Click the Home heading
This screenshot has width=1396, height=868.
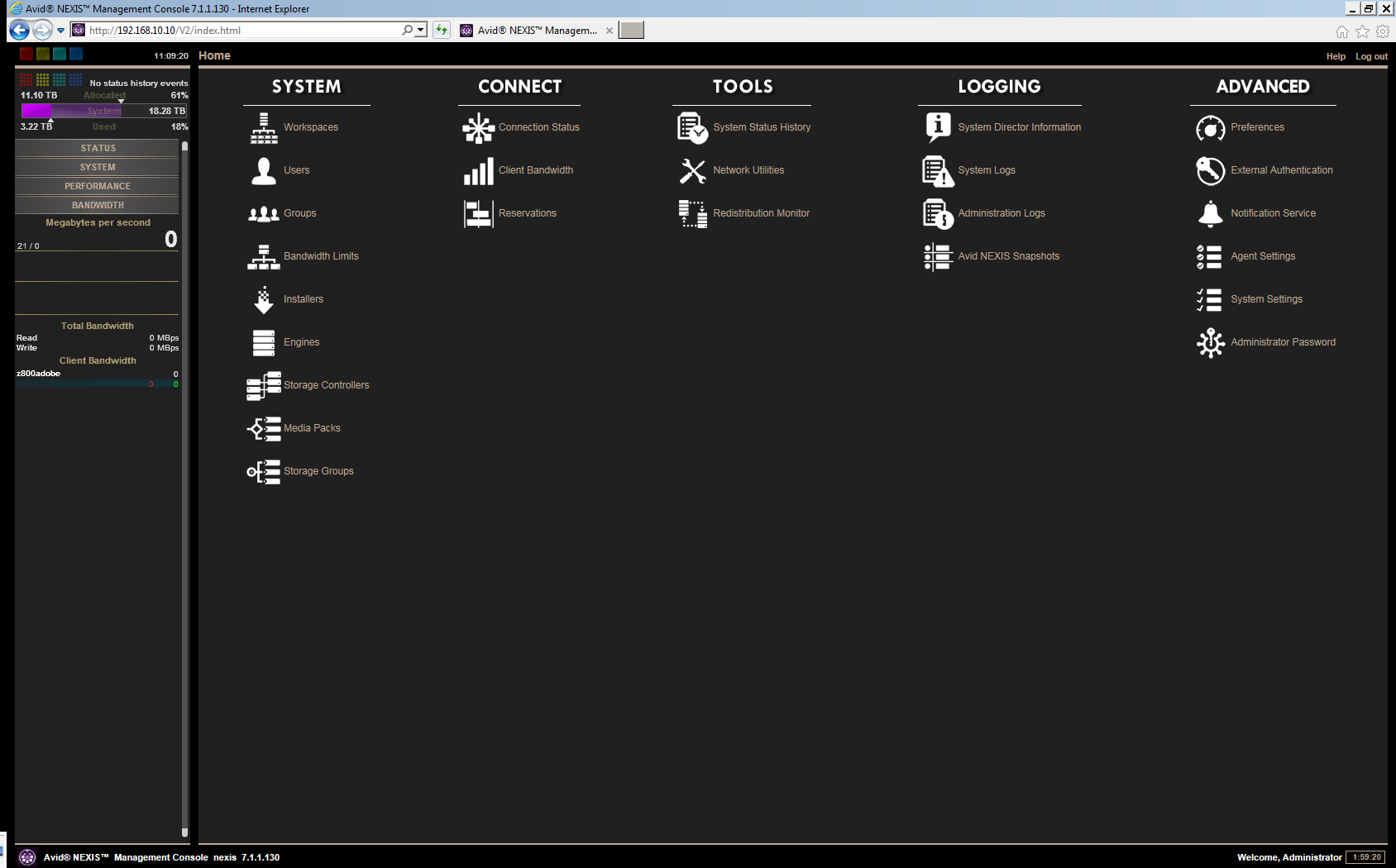click(x=214, y=55)
